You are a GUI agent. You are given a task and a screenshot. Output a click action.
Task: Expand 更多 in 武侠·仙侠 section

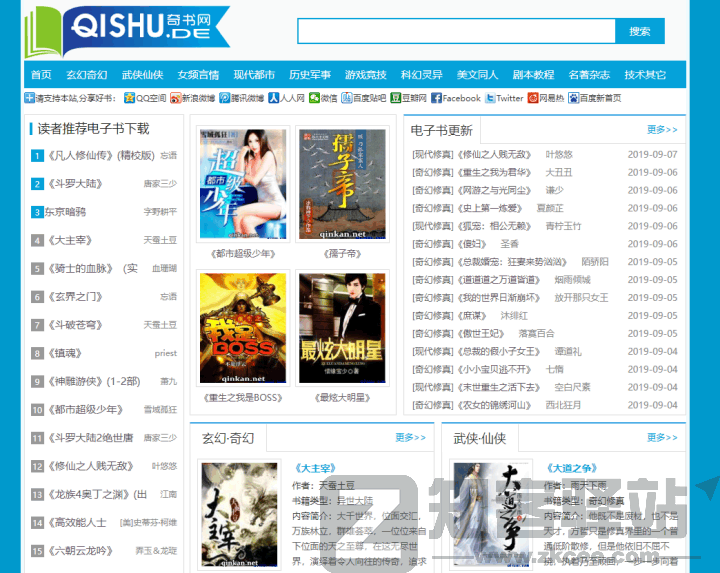pyautogui.click(x=661, y=437)
